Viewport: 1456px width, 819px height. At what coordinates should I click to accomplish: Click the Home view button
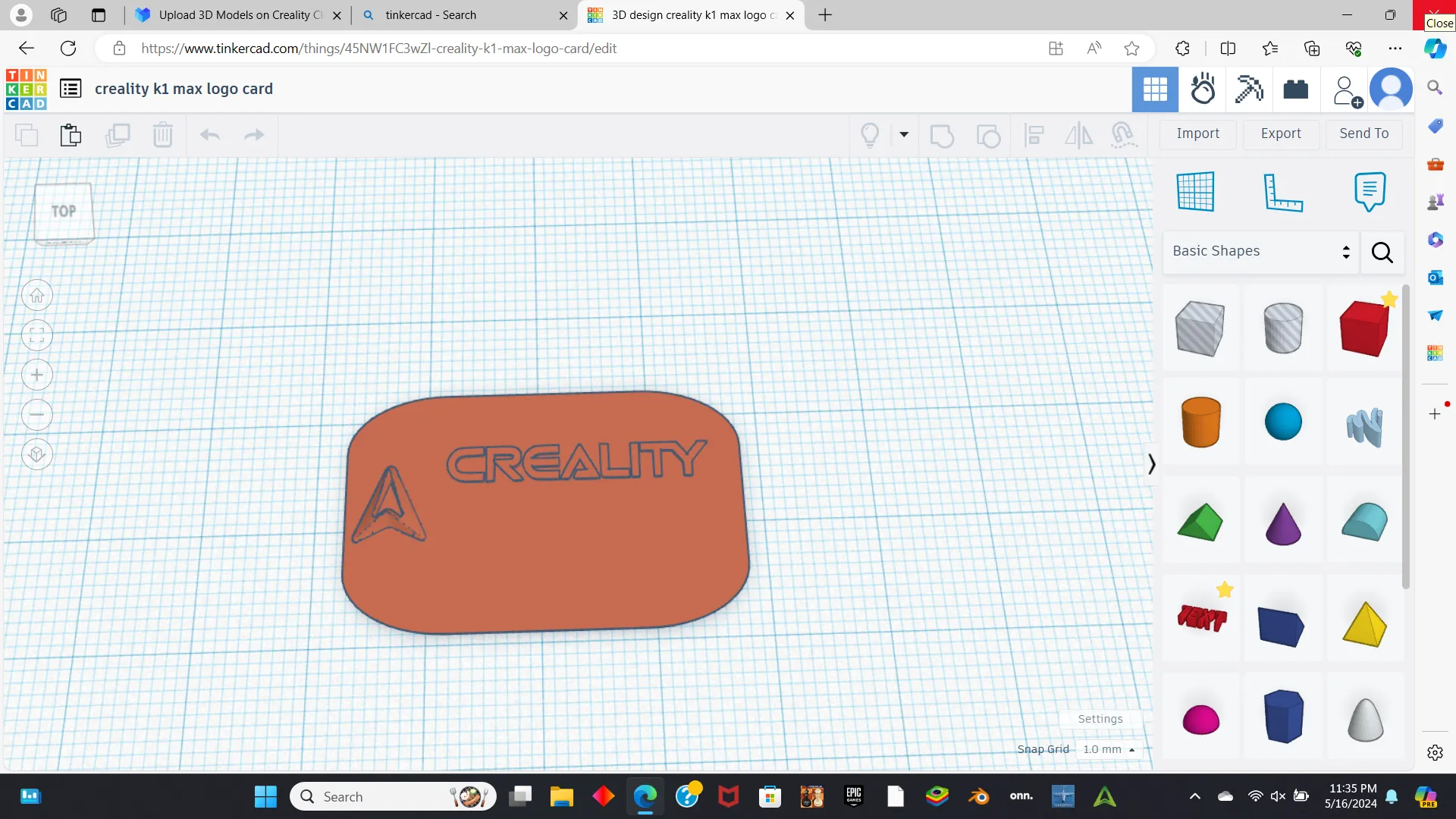click(37, 295)
